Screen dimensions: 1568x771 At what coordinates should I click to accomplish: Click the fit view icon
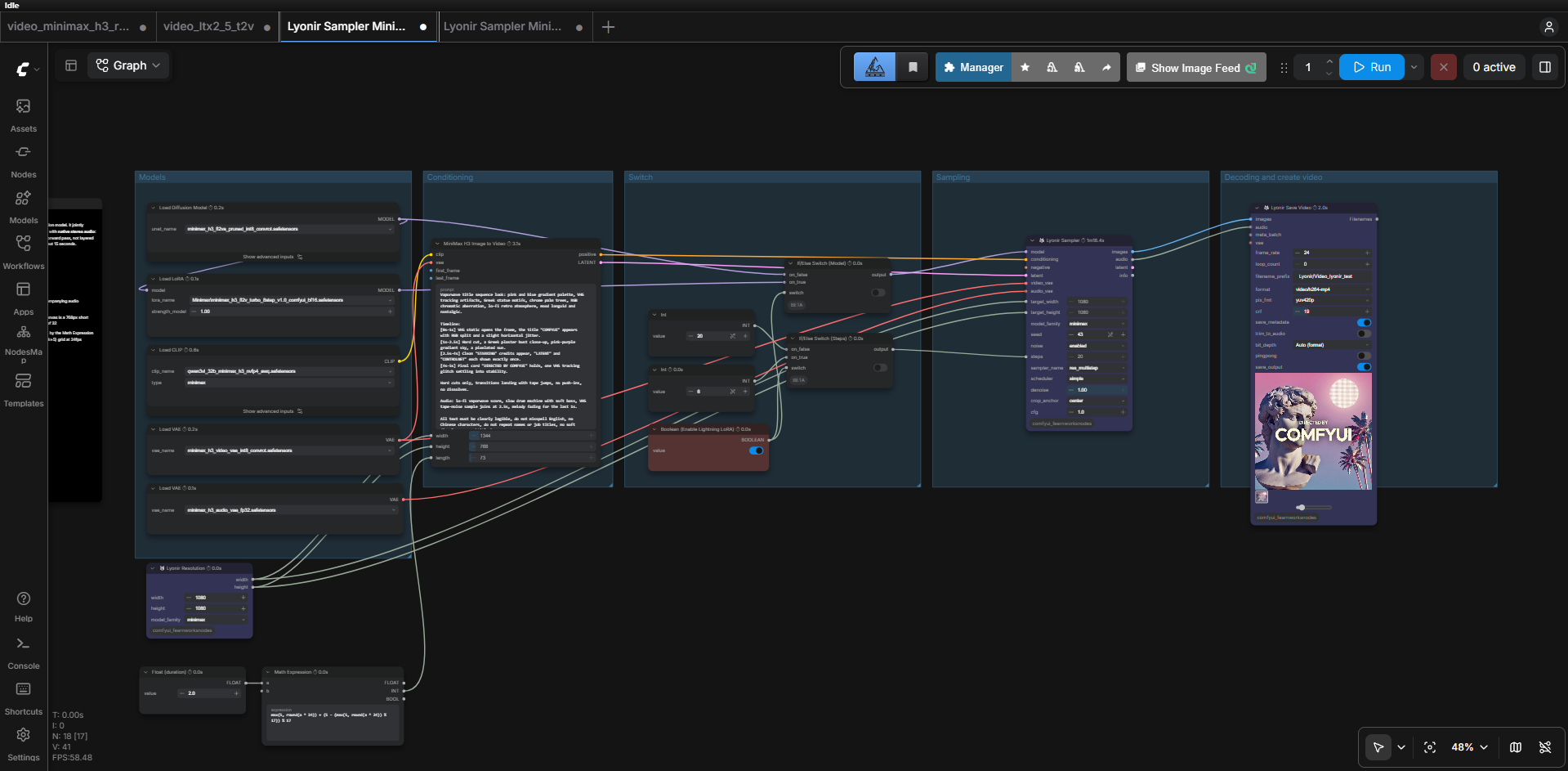point(1430,747)
